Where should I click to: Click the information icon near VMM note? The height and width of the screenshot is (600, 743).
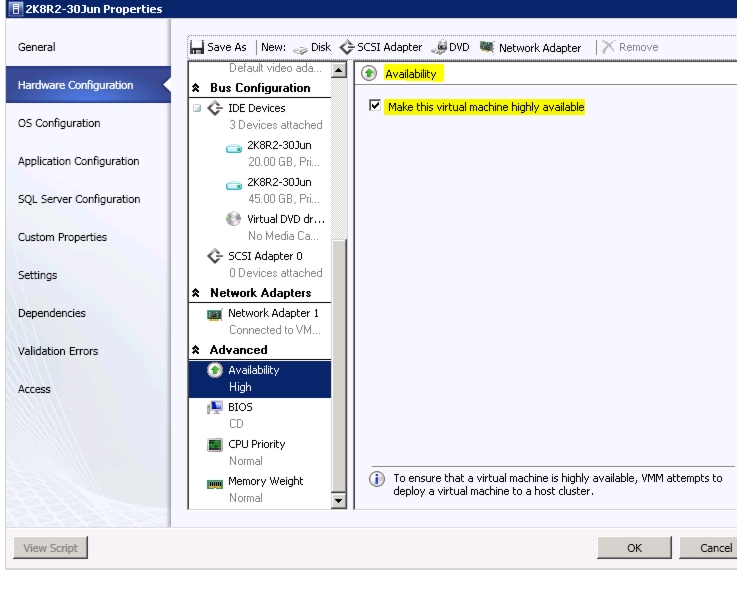tap(377, 479)
